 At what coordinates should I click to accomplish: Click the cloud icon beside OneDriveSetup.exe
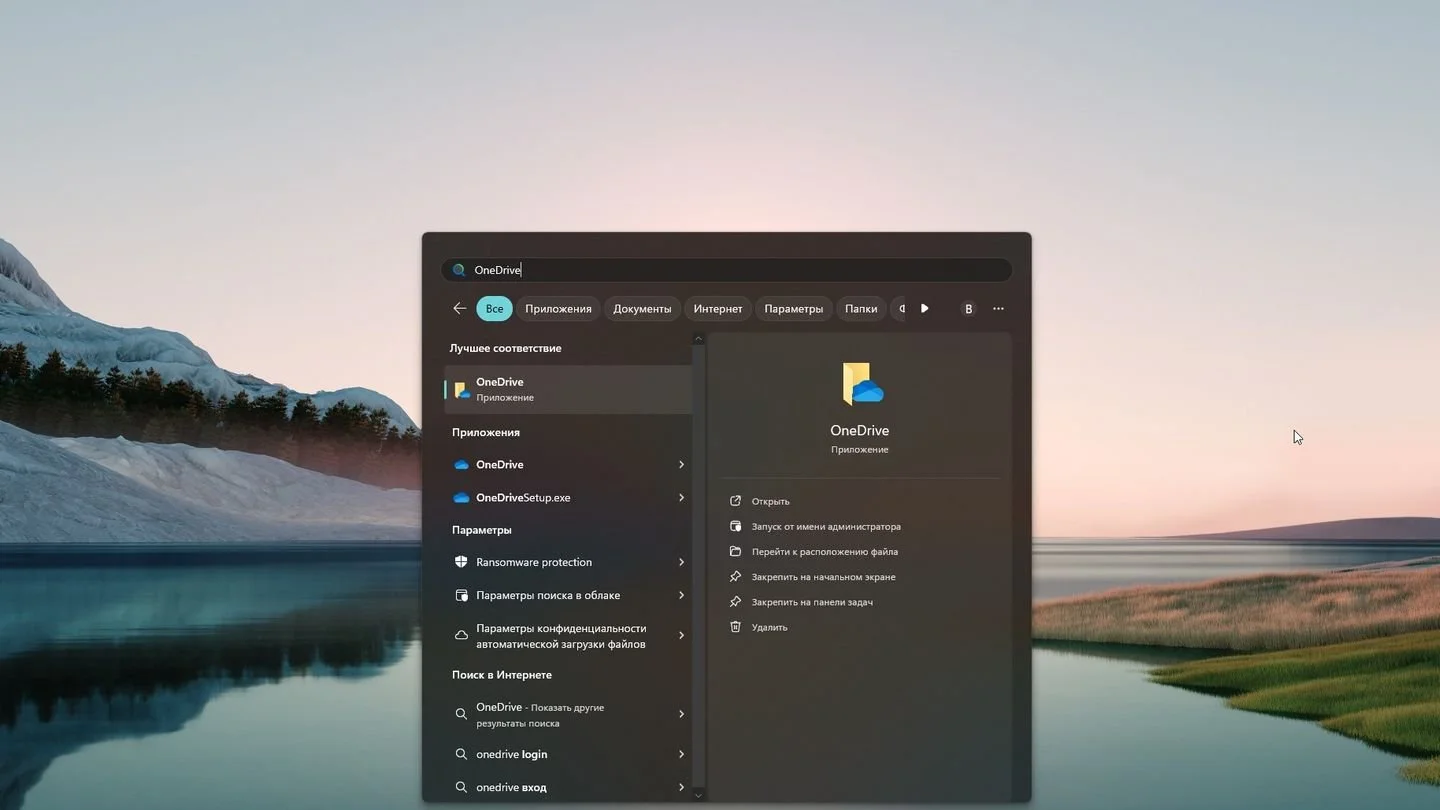tap(461, 498)
